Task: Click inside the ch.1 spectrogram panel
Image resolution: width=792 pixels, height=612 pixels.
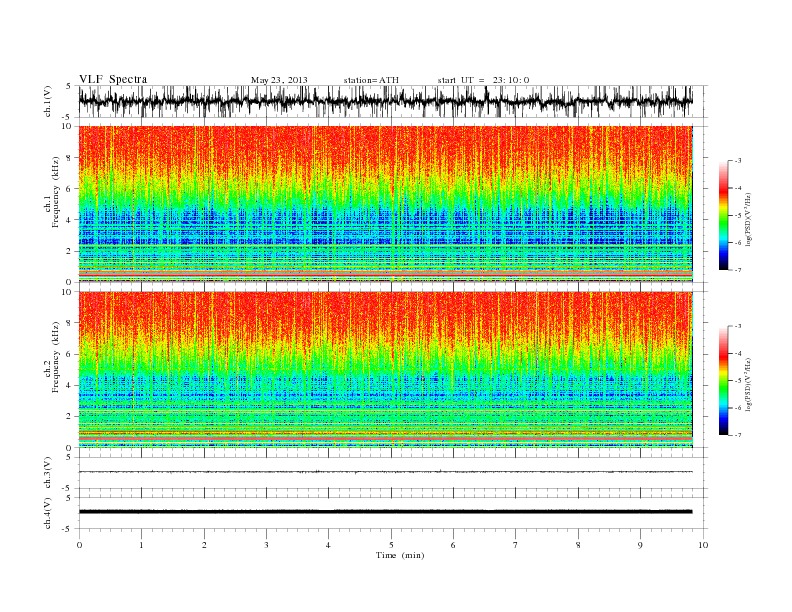Action: tap(385, 204)
